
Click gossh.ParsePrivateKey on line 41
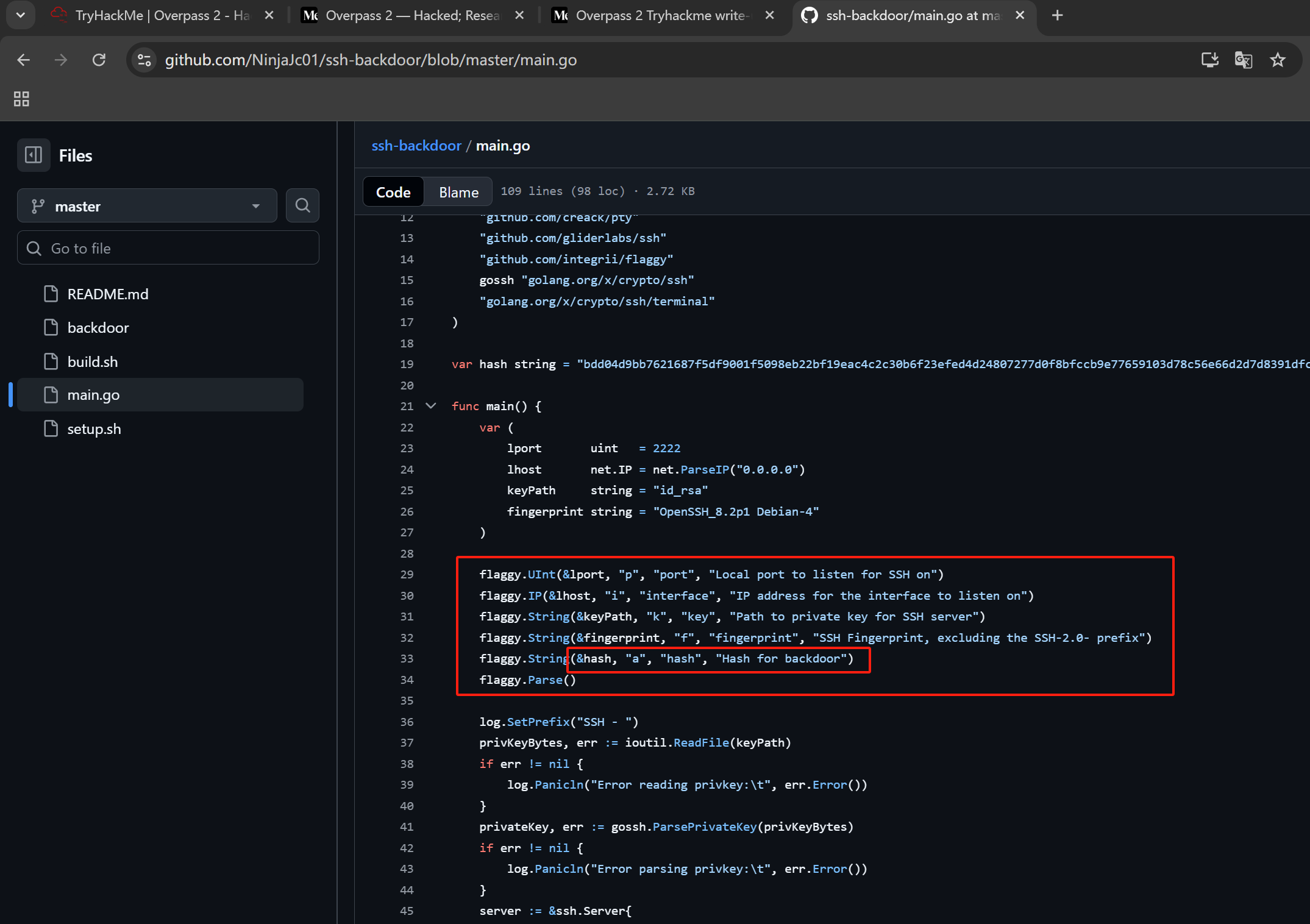pos(732,826)
